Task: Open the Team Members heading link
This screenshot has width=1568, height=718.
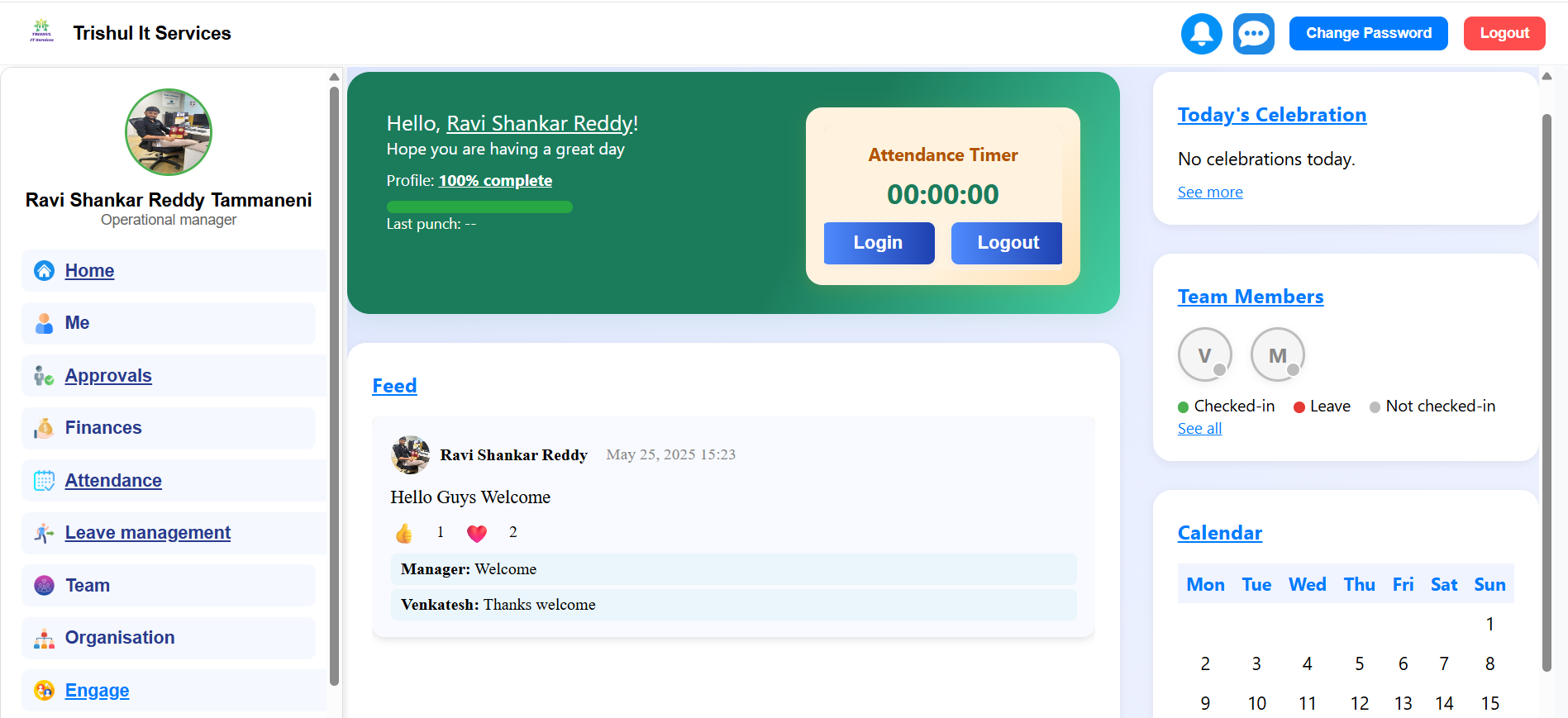Action: pos(1251,297)
